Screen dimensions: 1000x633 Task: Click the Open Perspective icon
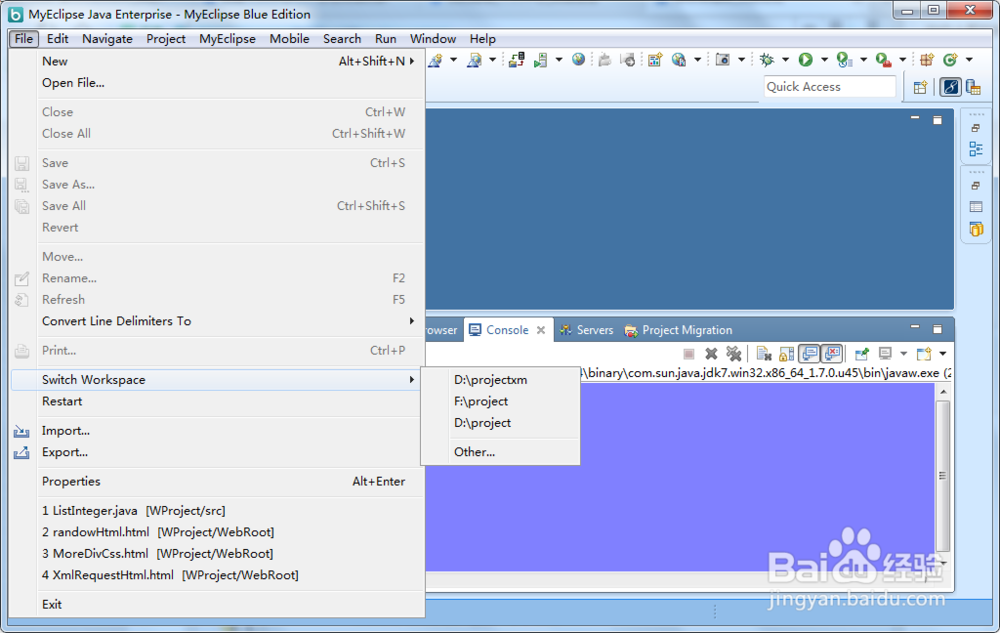(x=920, y=87)
